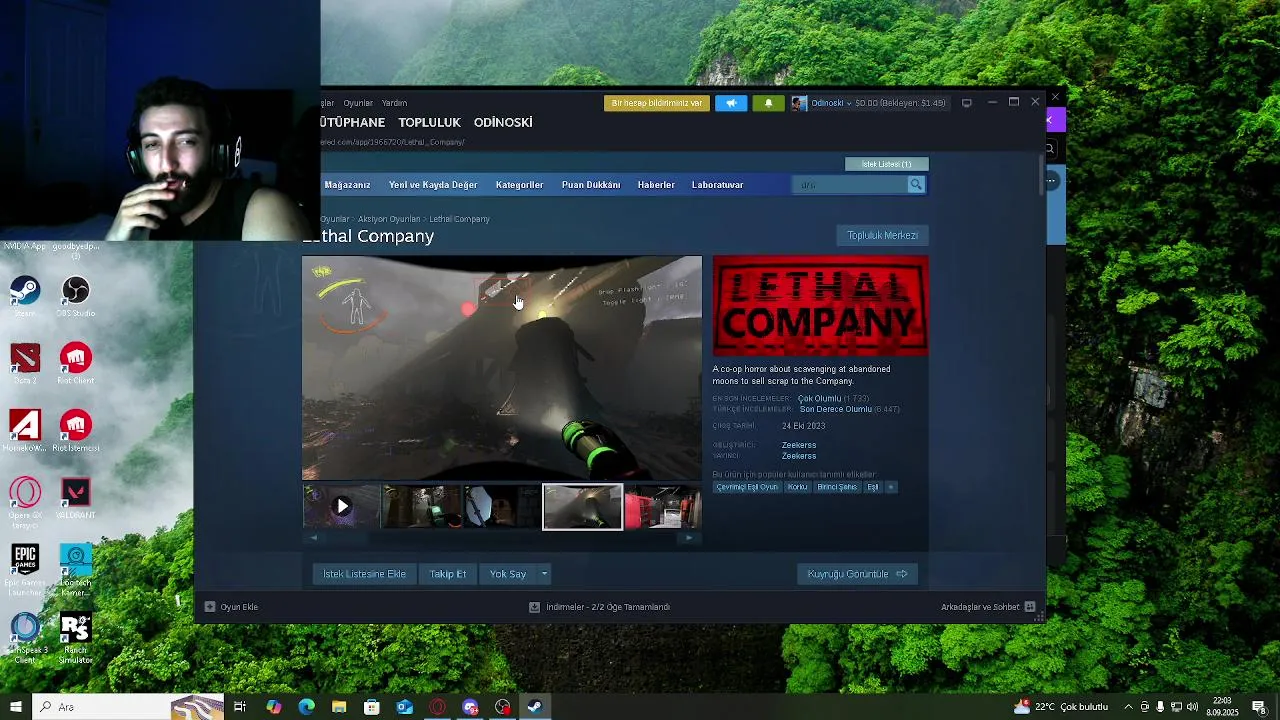Open Ranch Simulator desktop shortcut
This screenshot has width=1280, height=720.
[x=75, y=638]
